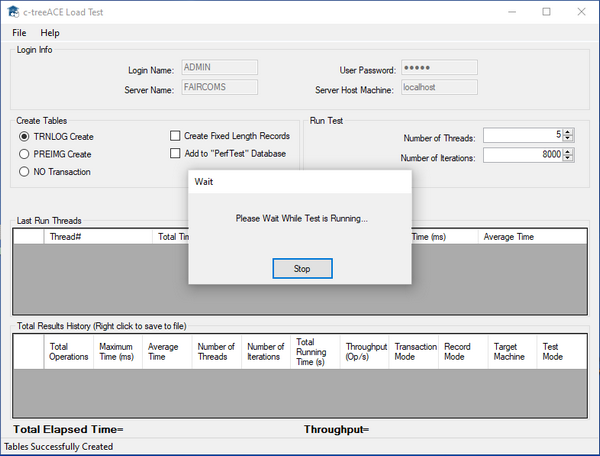Image resolution: width=600 pixels, height=456 pixels.
Task: Click the Number of Threads value field
Action: (x=523, y=135)
